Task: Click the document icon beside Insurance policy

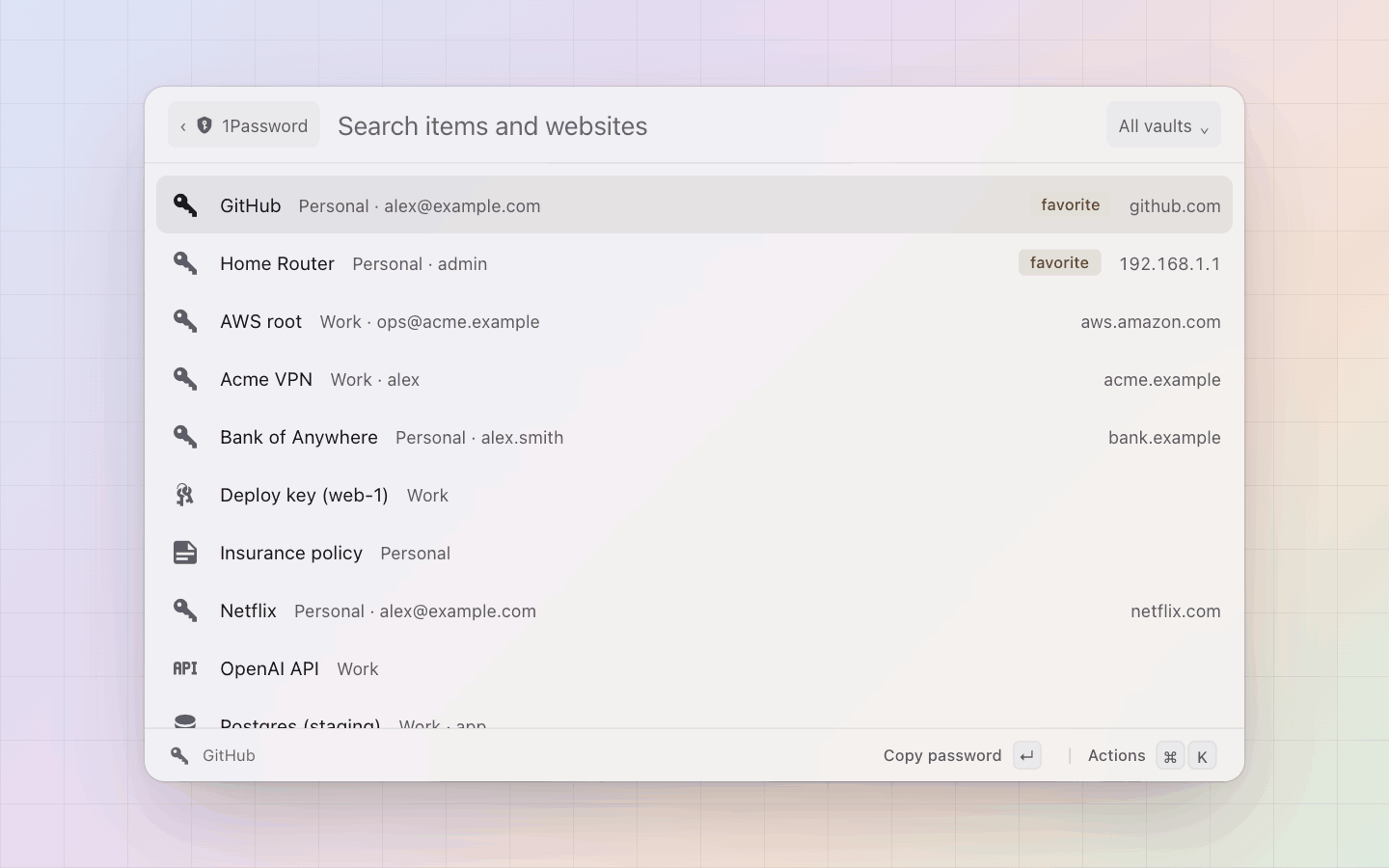Action: click(185, 553)
